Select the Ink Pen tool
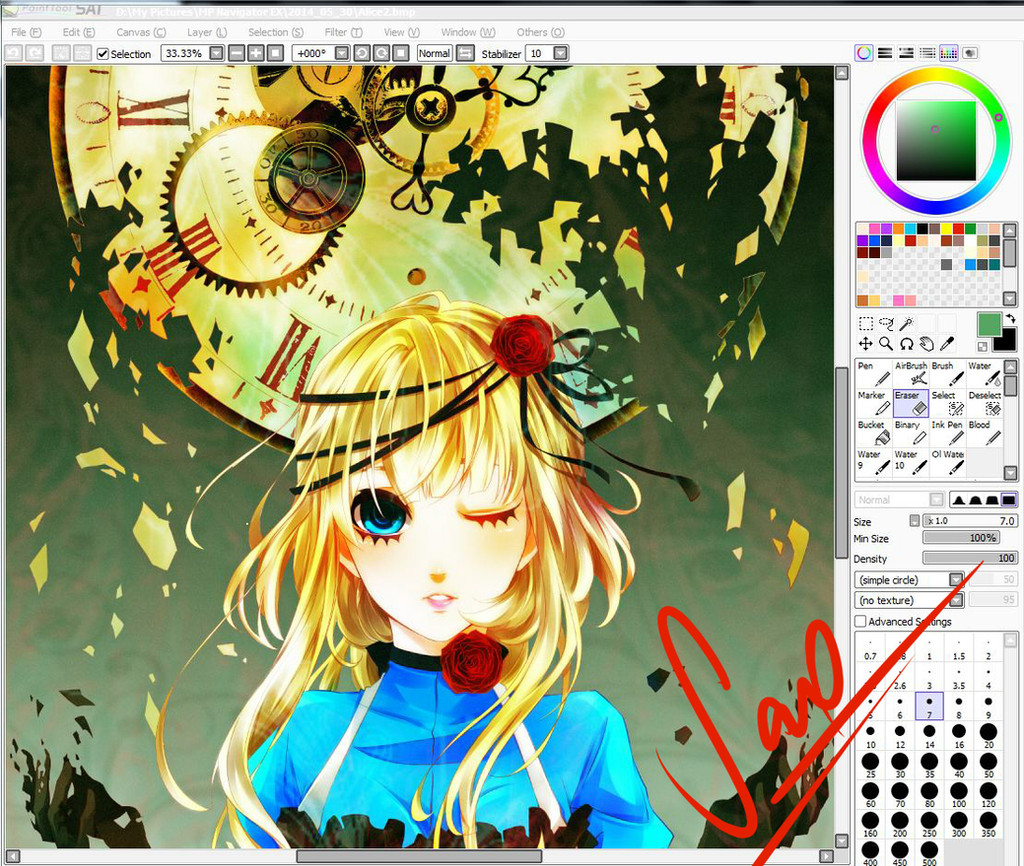Viewport: 1024px width, 866px height. click(x=947, y=432)
